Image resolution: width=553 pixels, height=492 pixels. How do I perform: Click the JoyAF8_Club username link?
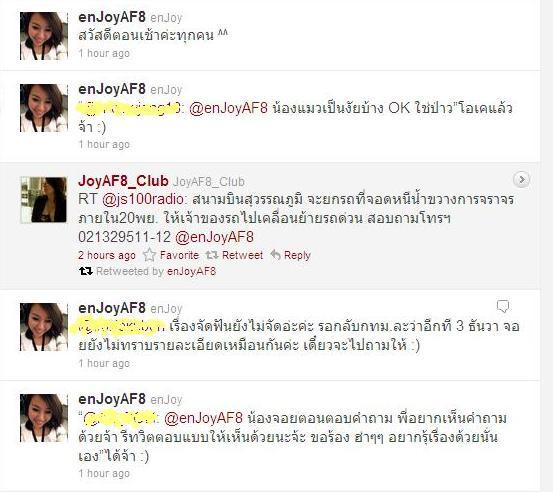123,181
